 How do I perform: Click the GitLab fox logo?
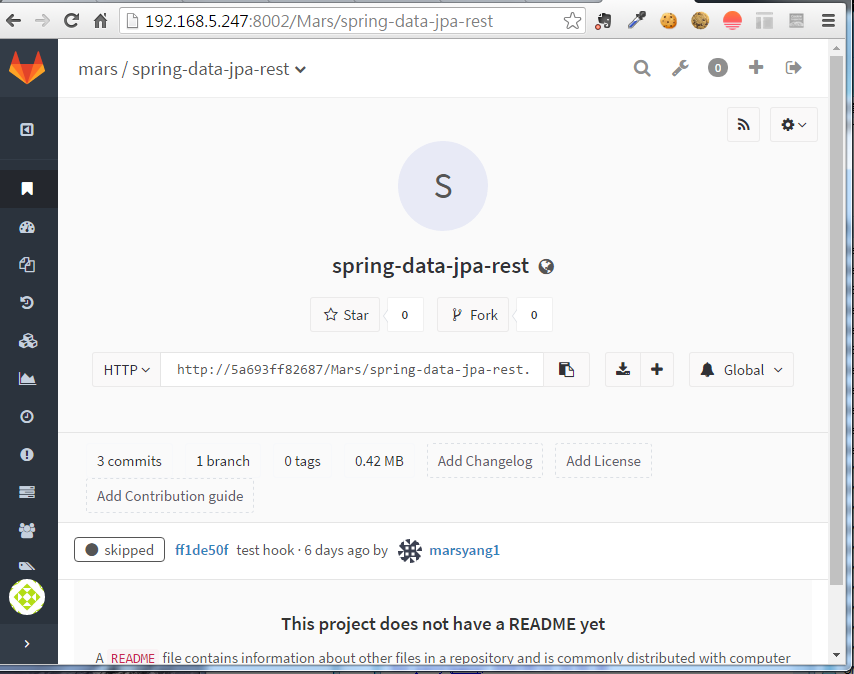point(27,68)
